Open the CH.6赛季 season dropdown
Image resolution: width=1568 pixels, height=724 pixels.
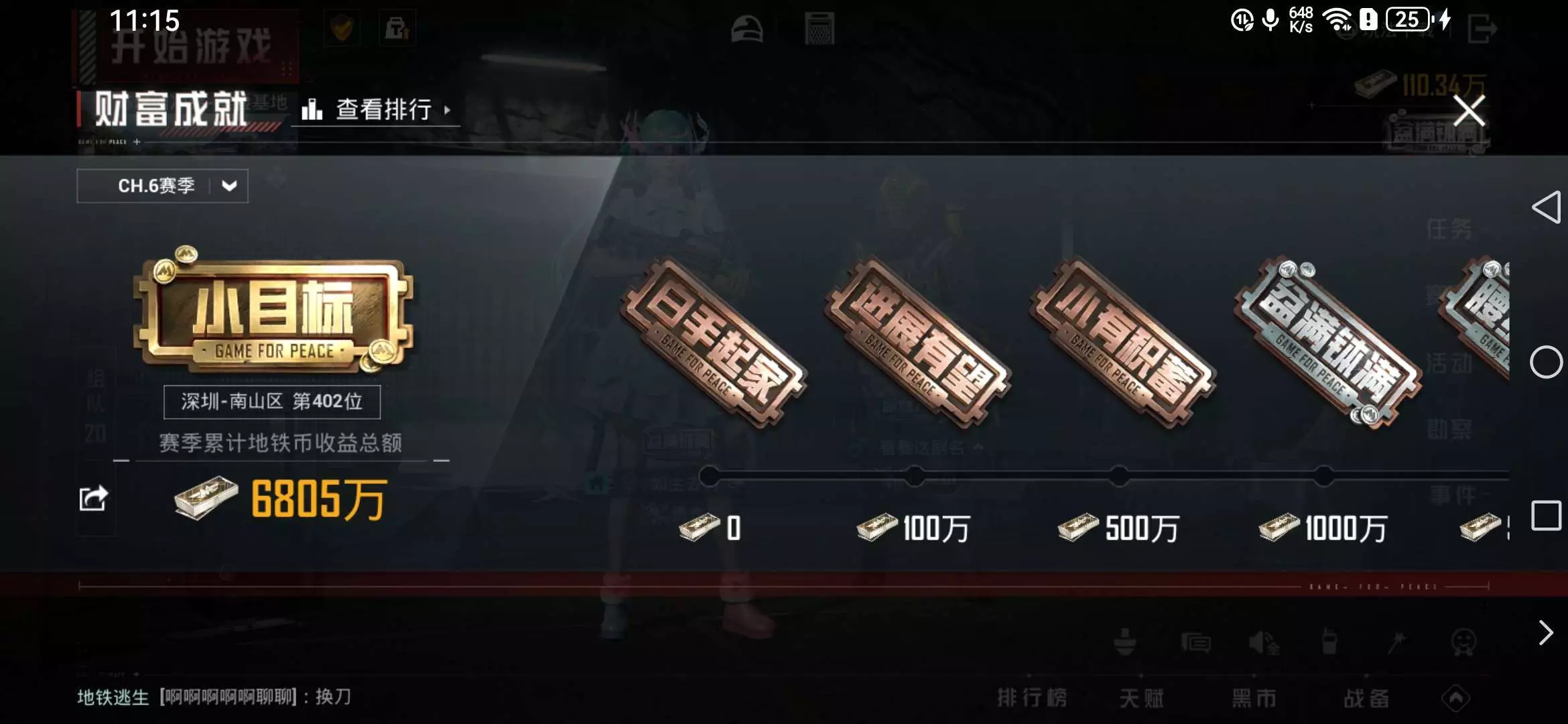(x=162, y=186)
